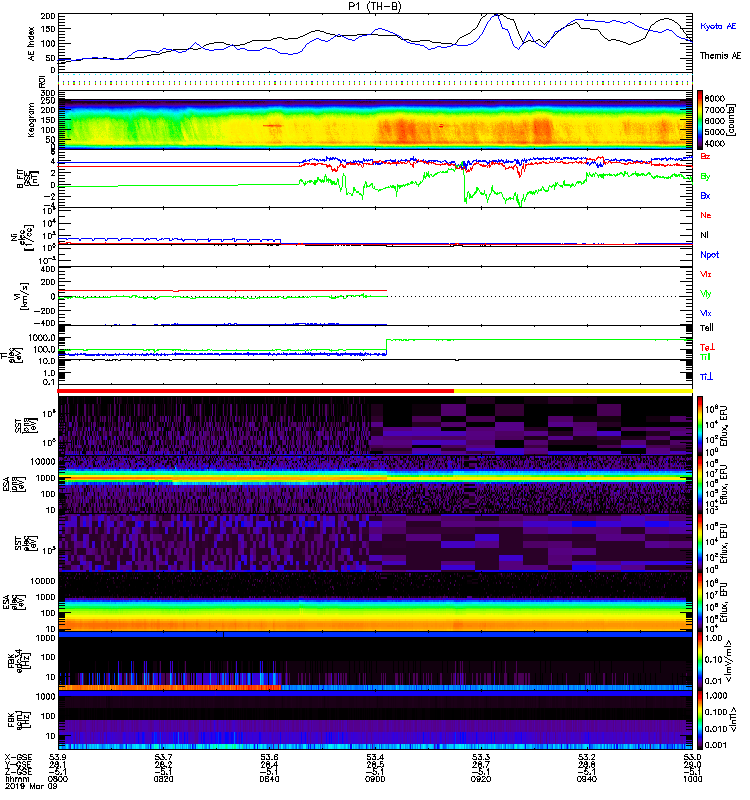
Task: Click the blue Npot legend label
Action: 709,254
